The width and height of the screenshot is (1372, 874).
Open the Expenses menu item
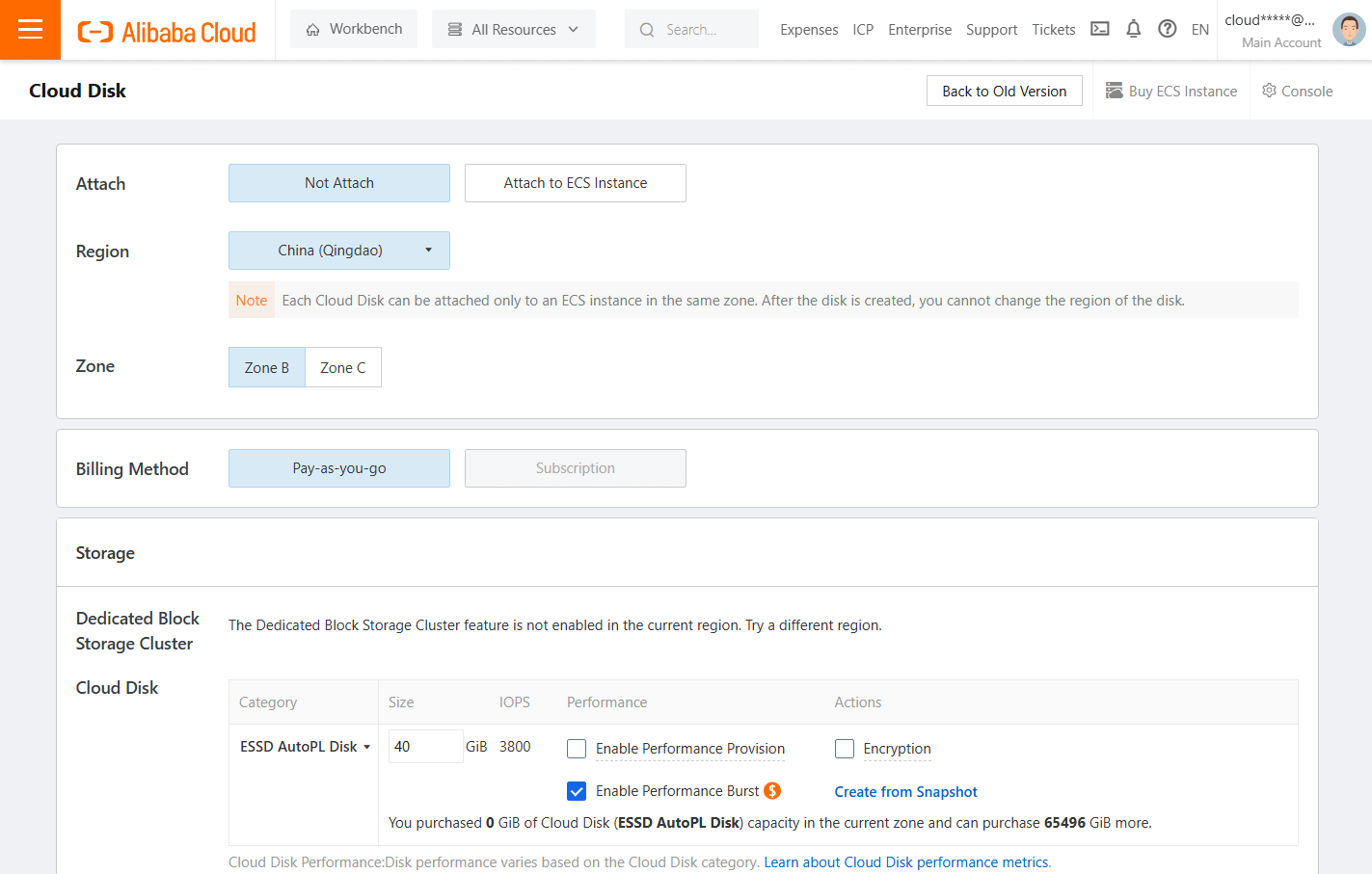point(809,30)
